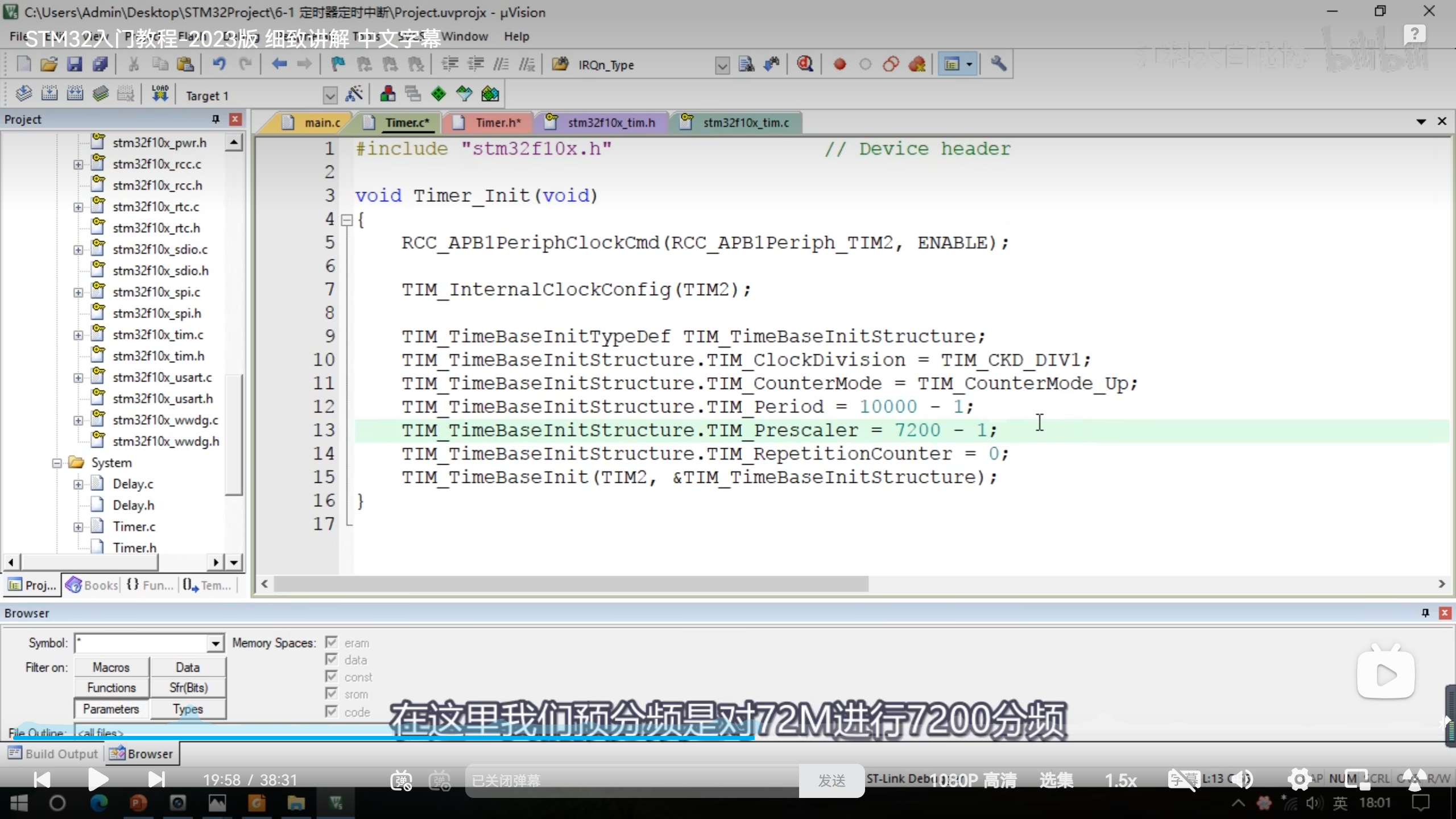Uncheck the eram memory space checkbox
Screen dimensions: 1456x819
[332, 643]
